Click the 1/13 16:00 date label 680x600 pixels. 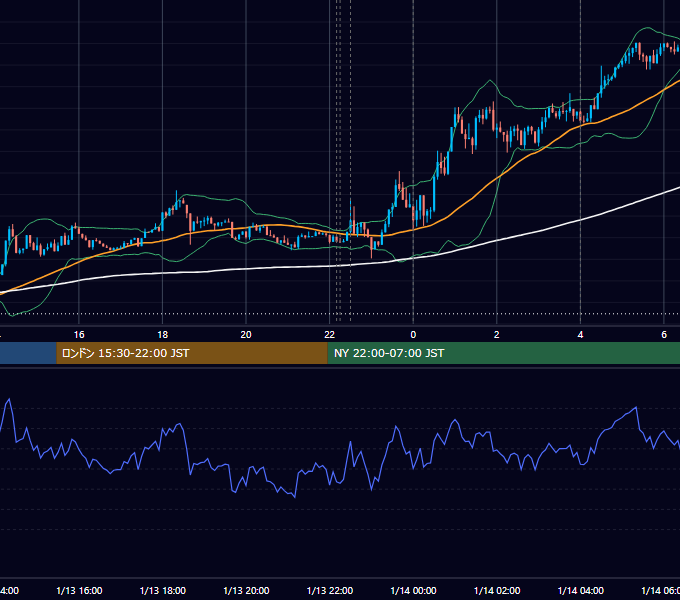79,590
